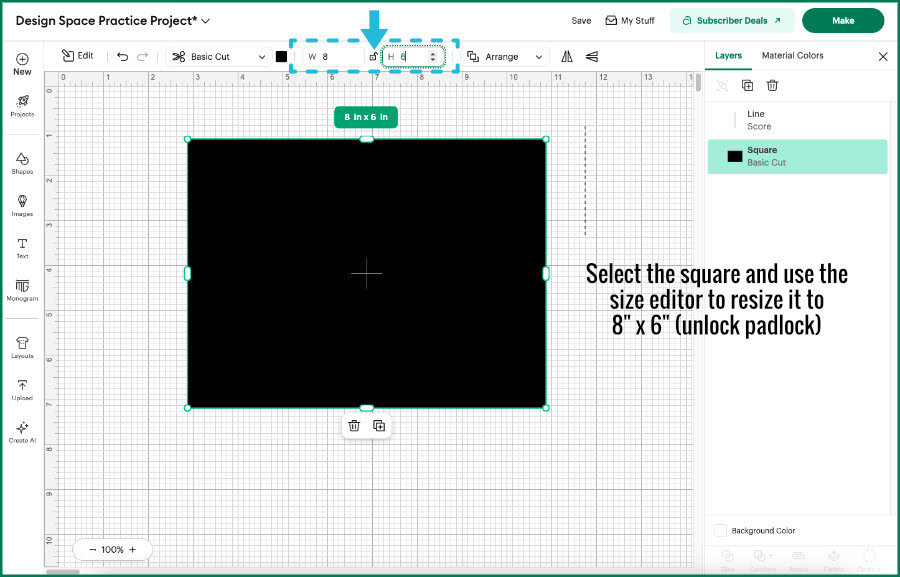
Task: Expand the project title dropdown chevron
Action: pos(205,21)
